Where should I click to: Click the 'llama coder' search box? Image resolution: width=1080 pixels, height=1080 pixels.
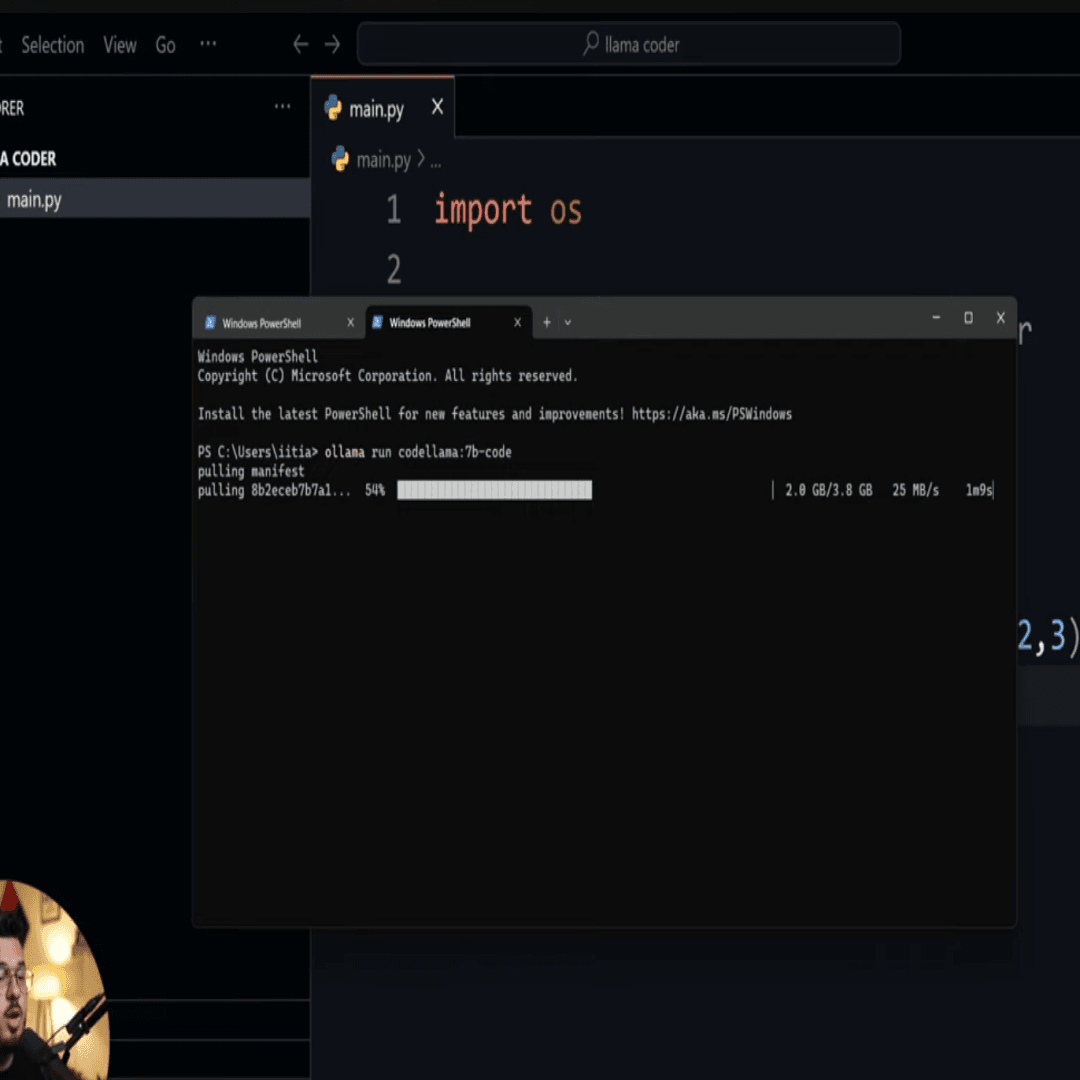[x=629, y=45]
